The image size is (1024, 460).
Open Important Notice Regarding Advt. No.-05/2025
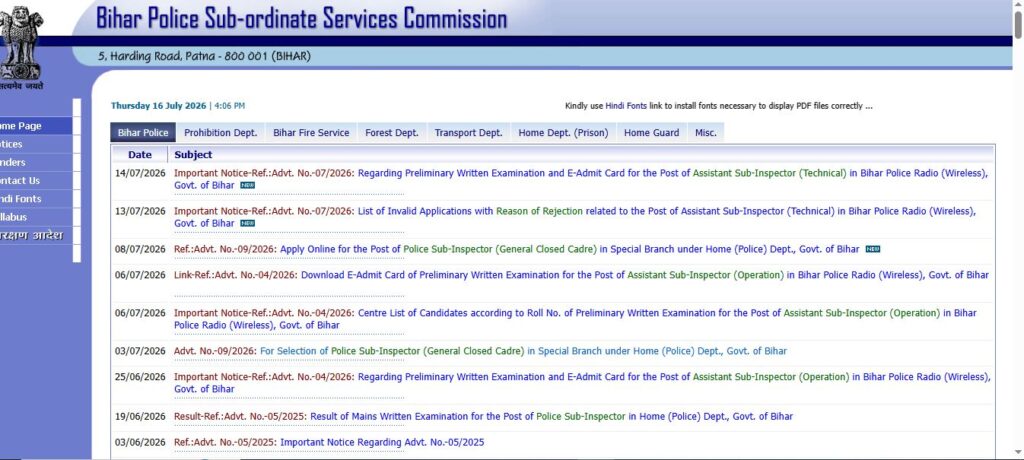[329, 442]
